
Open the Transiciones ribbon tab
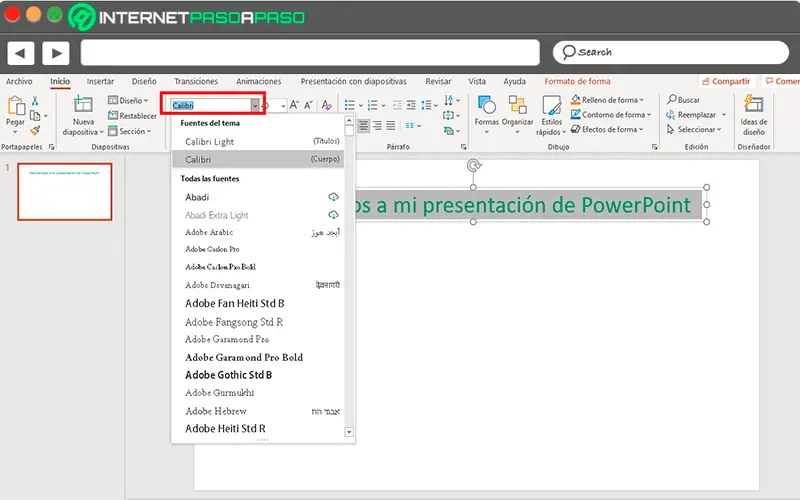196,81
